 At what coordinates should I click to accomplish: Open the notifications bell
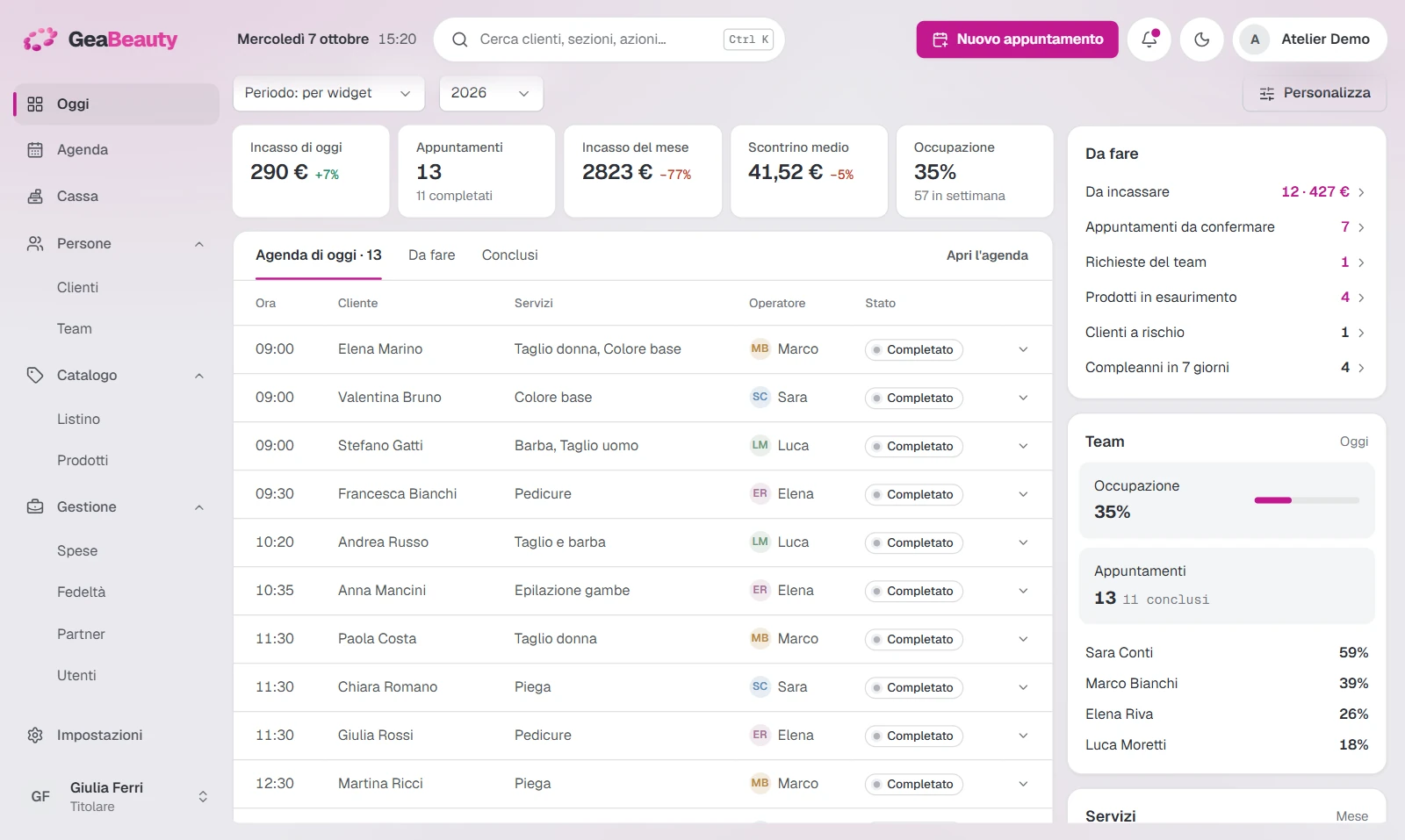1149,39
